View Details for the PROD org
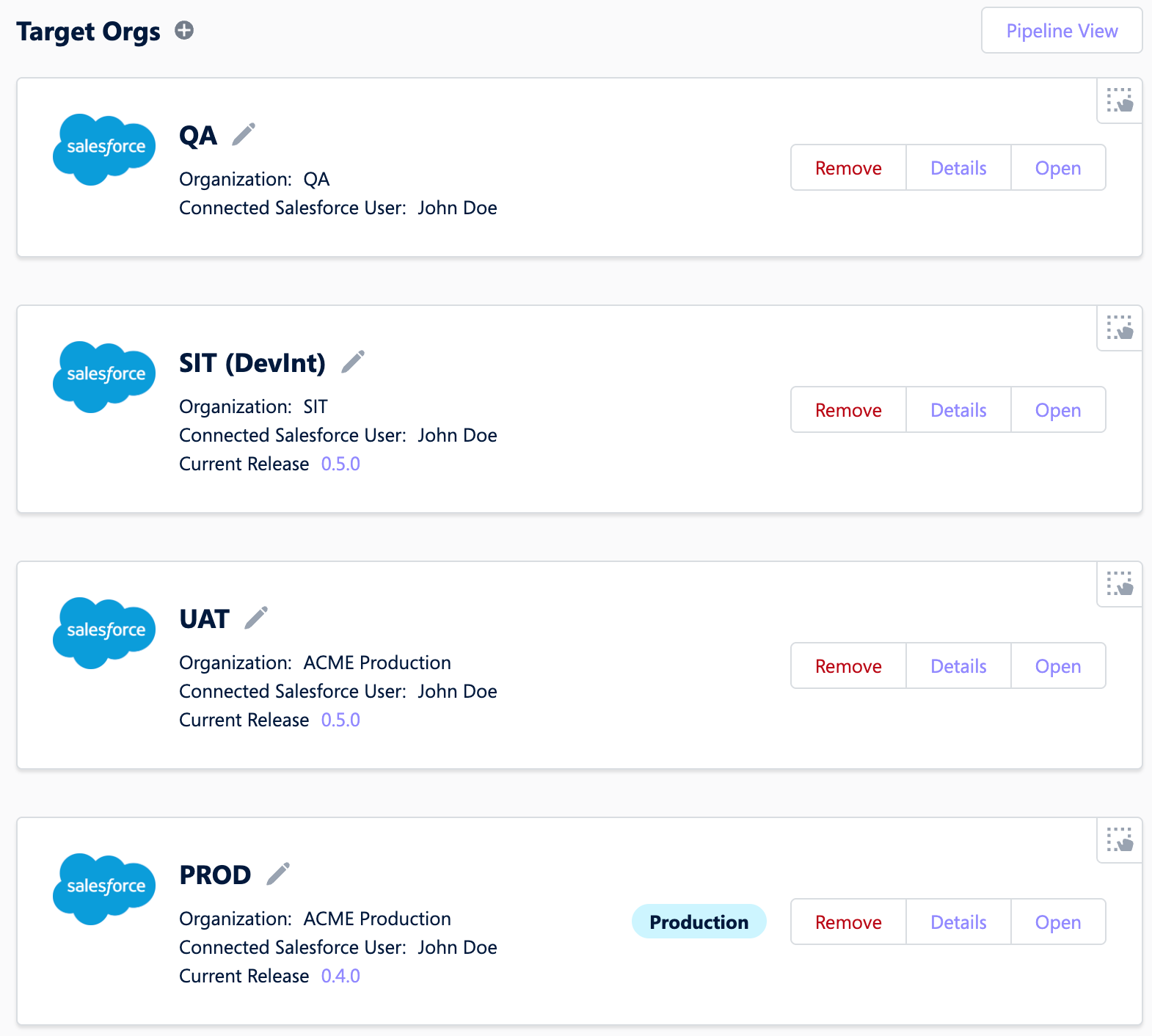 (x=958, y=922)
